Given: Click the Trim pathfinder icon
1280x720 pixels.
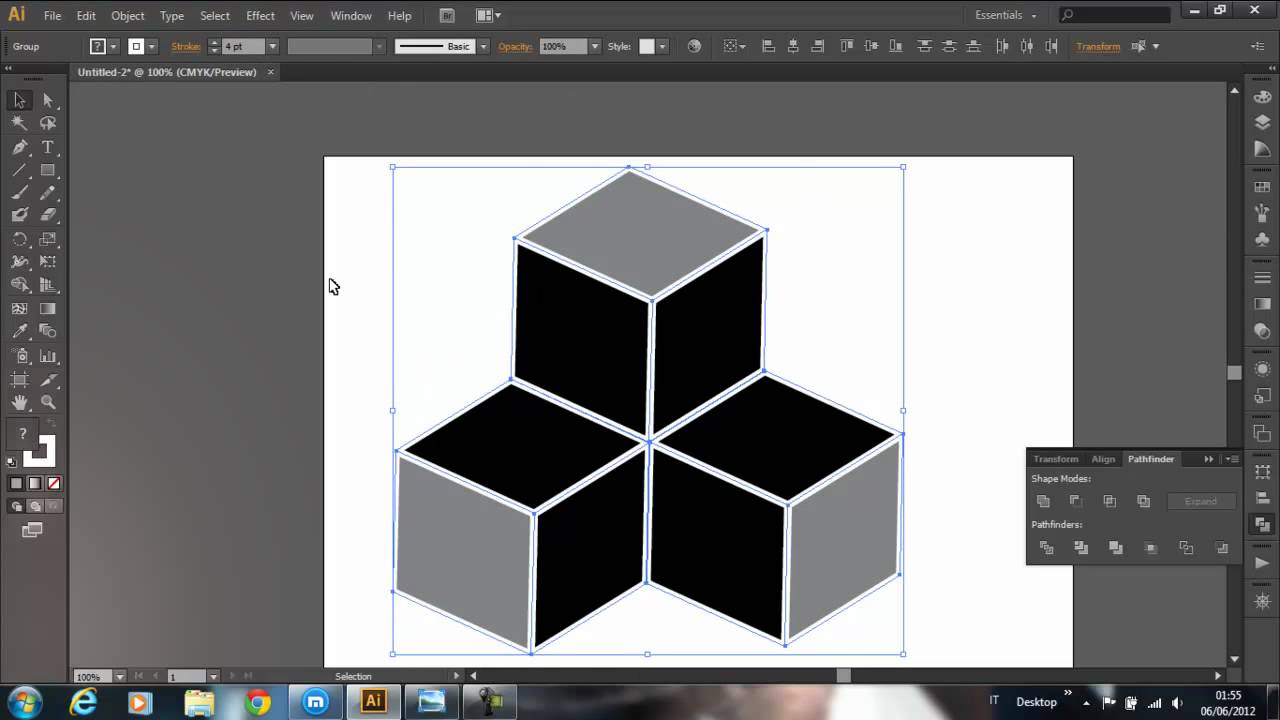Looking at the screenshot, I should (x=1081, y=548).
